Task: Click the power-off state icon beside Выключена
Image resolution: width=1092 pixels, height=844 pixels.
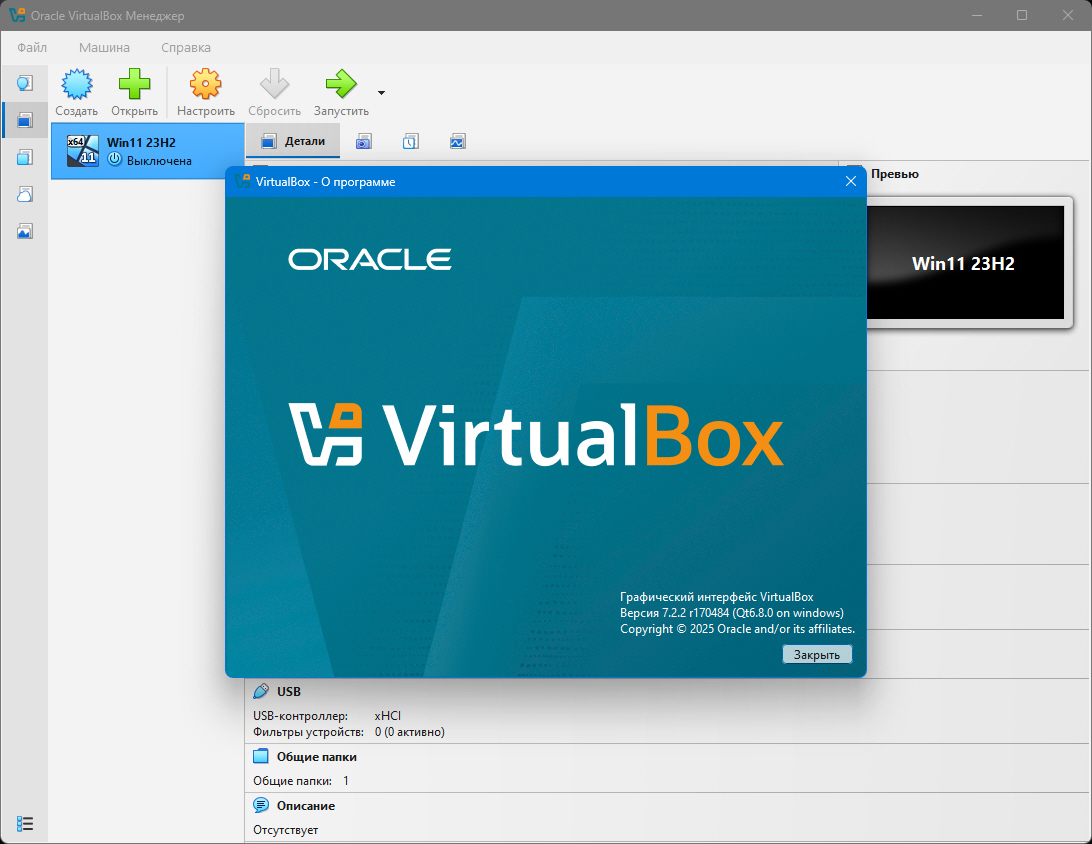Action: point(115,160)
